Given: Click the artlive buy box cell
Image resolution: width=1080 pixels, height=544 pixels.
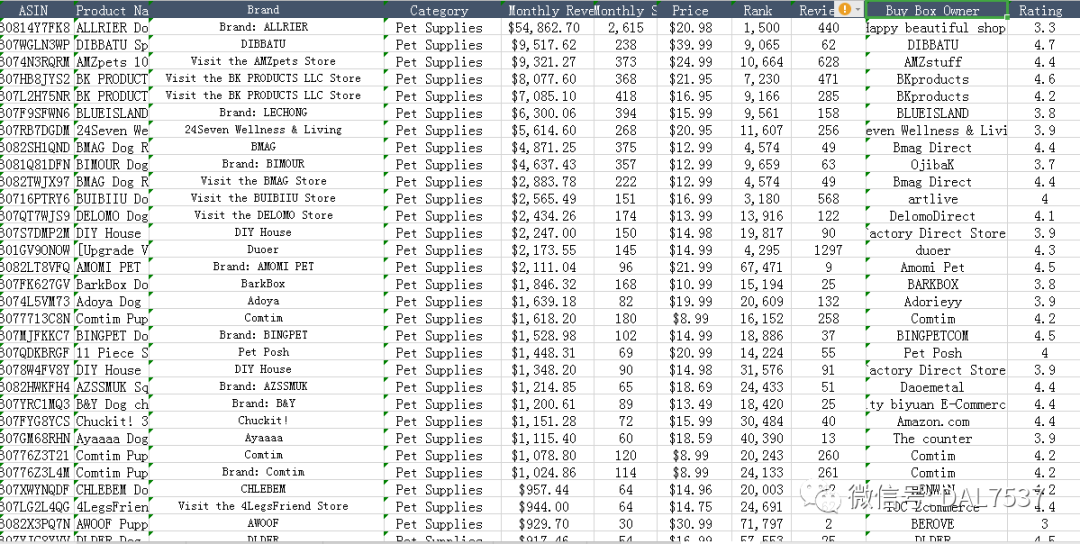Looking at the screenshot, I should 936,199.
